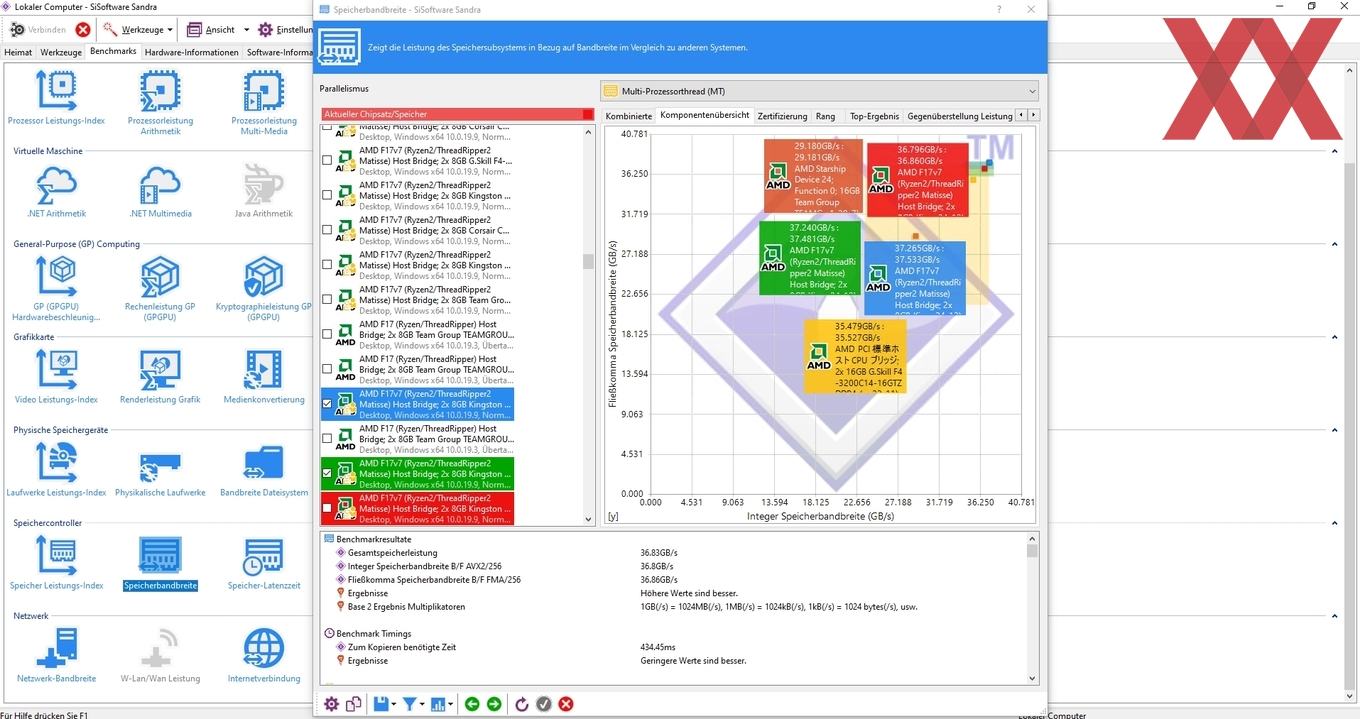Open Speicher Leistungs-Index benchmark

coord(56,563)
